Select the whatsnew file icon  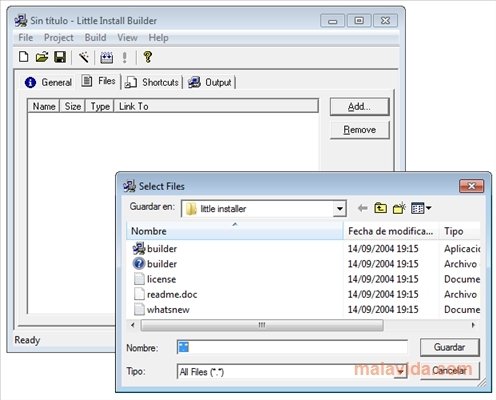[139, 309]
